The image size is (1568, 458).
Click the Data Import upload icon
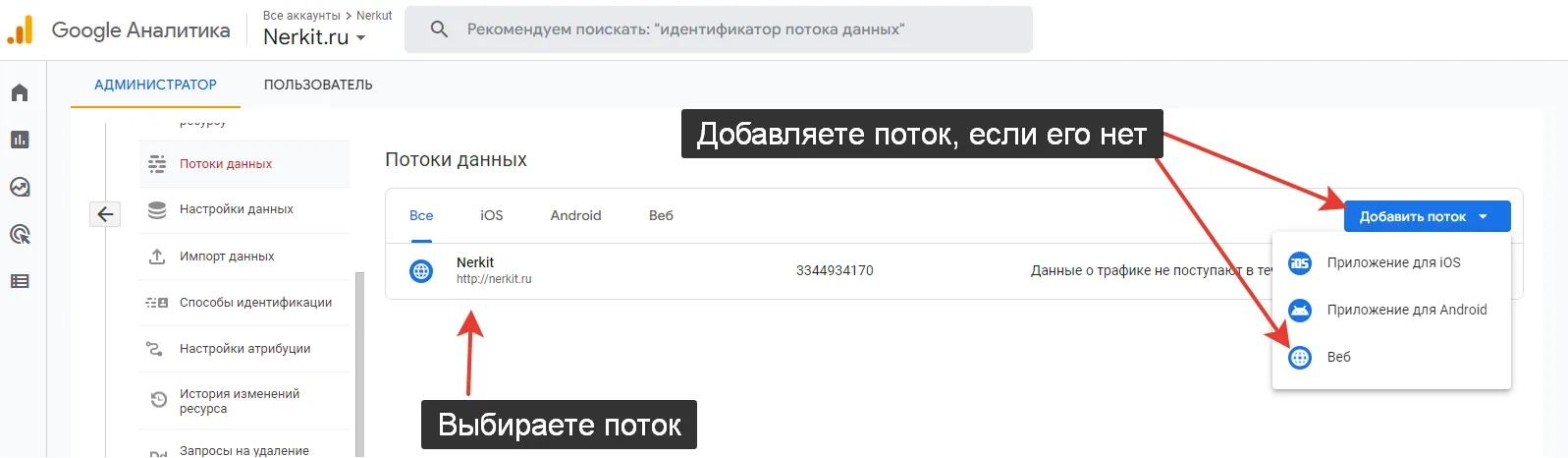pos(157,257)
